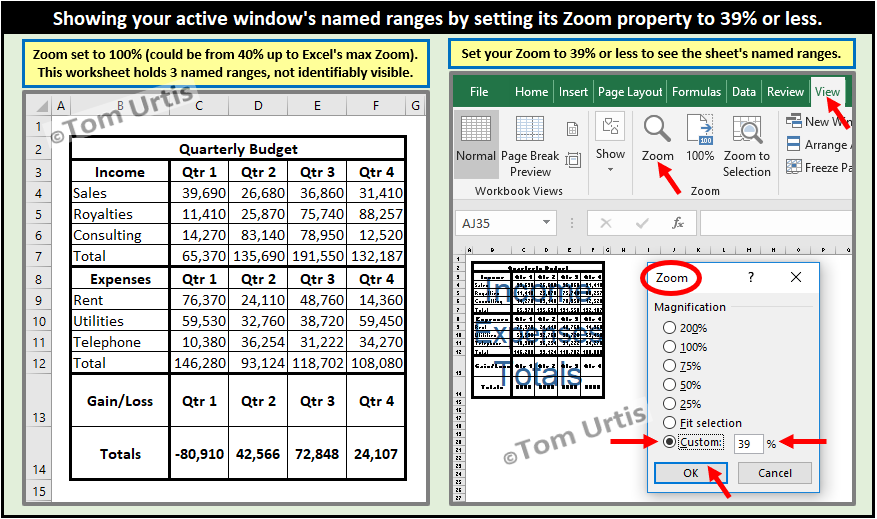Screen dimensions: 877x519
Task: Click the Consulting row label cell
Action: click(120, 235)
